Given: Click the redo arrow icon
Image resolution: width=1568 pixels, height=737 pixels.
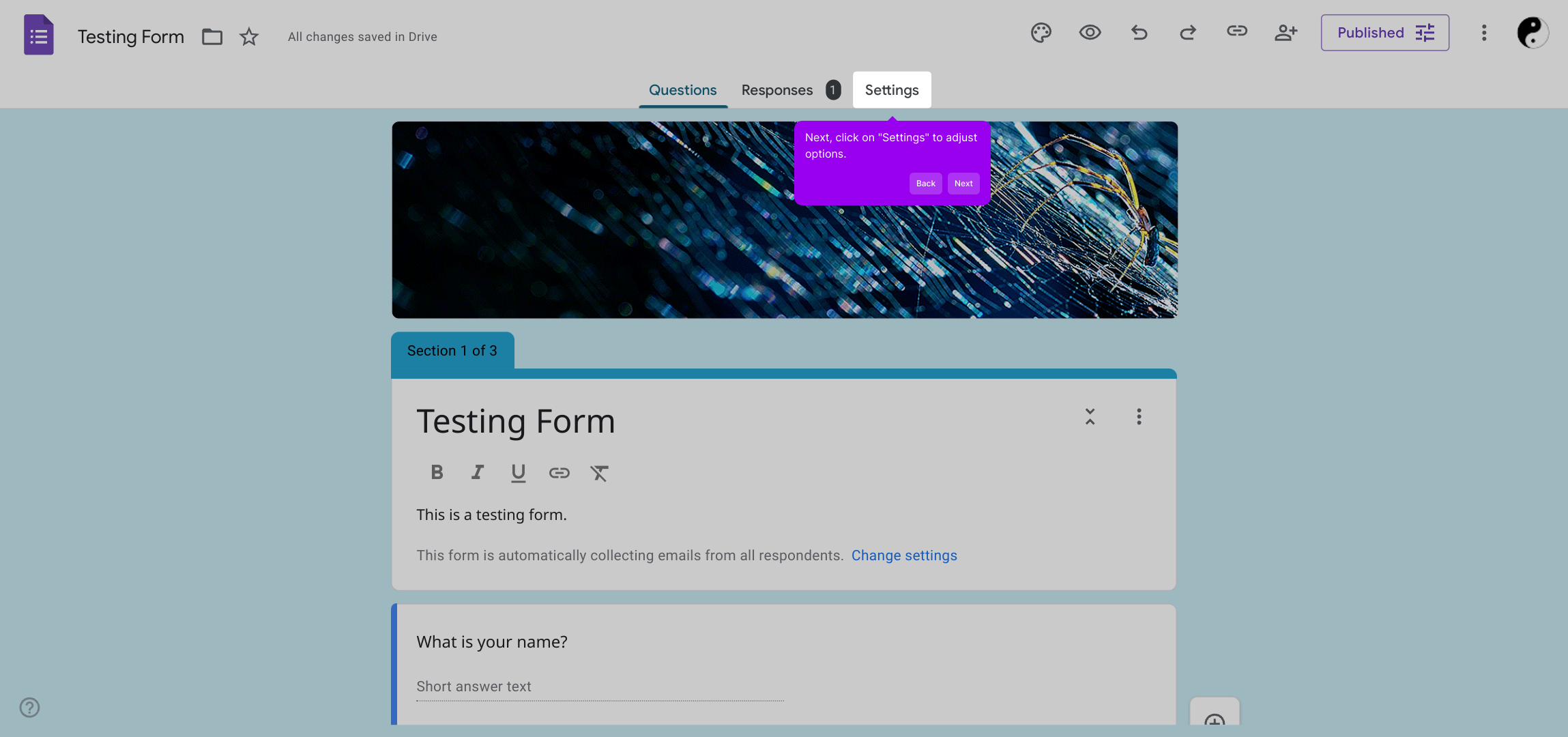Looking at the screenshot, I should pyautogui.click(x=1188, y=33).
